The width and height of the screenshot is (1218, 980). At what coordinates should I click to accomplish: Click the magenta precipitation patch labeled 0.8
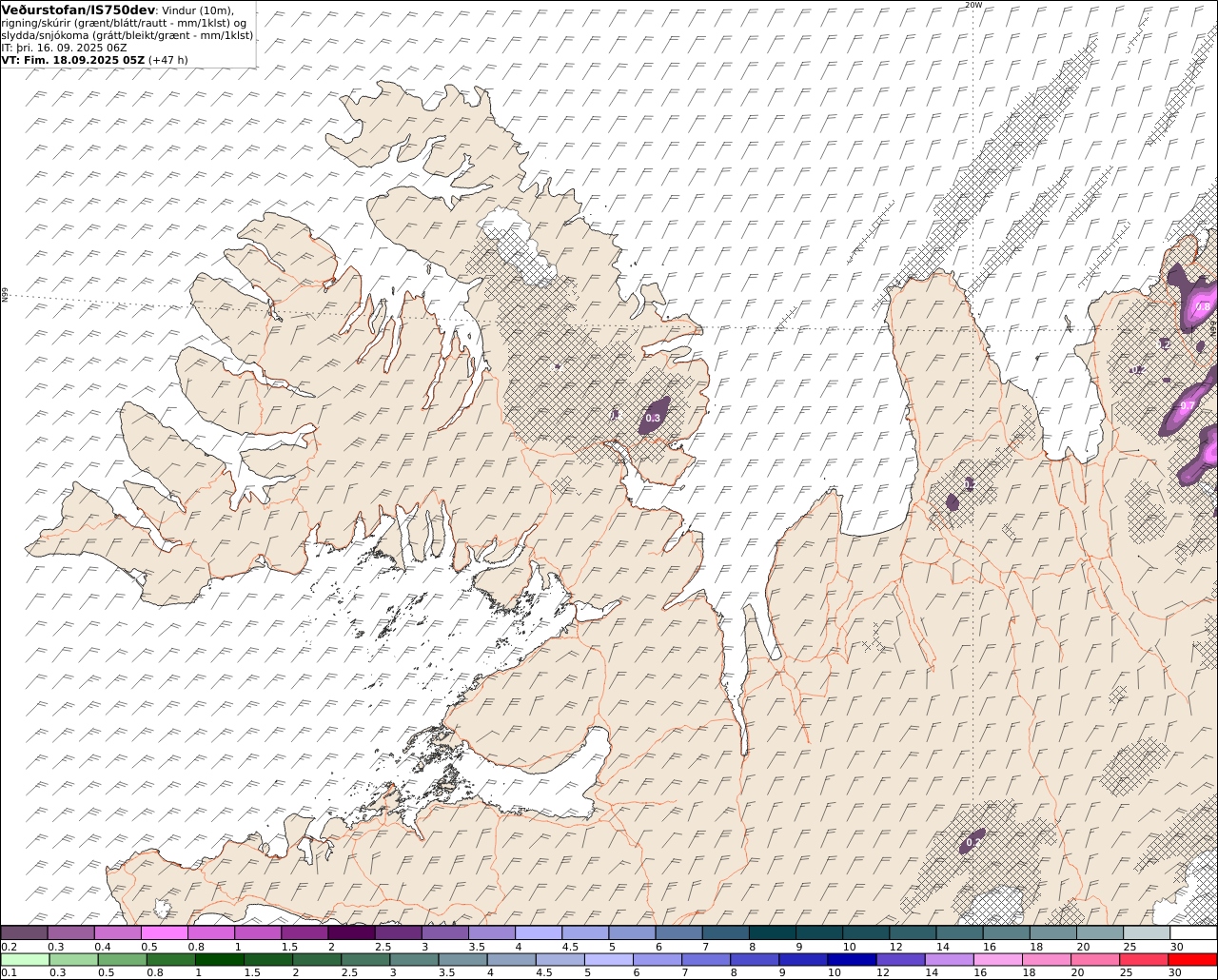pyautogui.click(x=1202, y=306)
